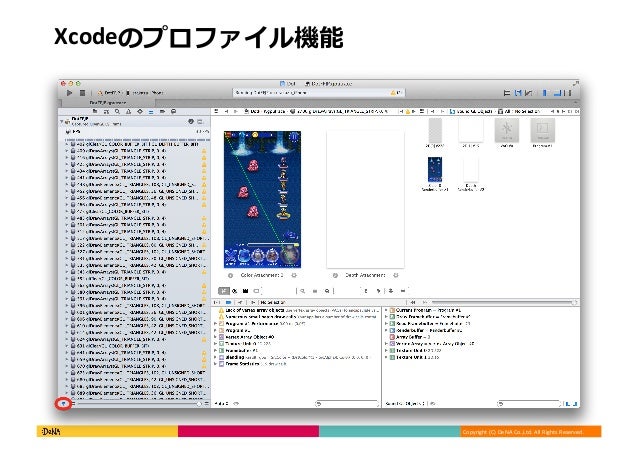This screenshot has height=451, width=638.
Task: Click the filter icon at navigator bottom-left
Action: (63, 403)
